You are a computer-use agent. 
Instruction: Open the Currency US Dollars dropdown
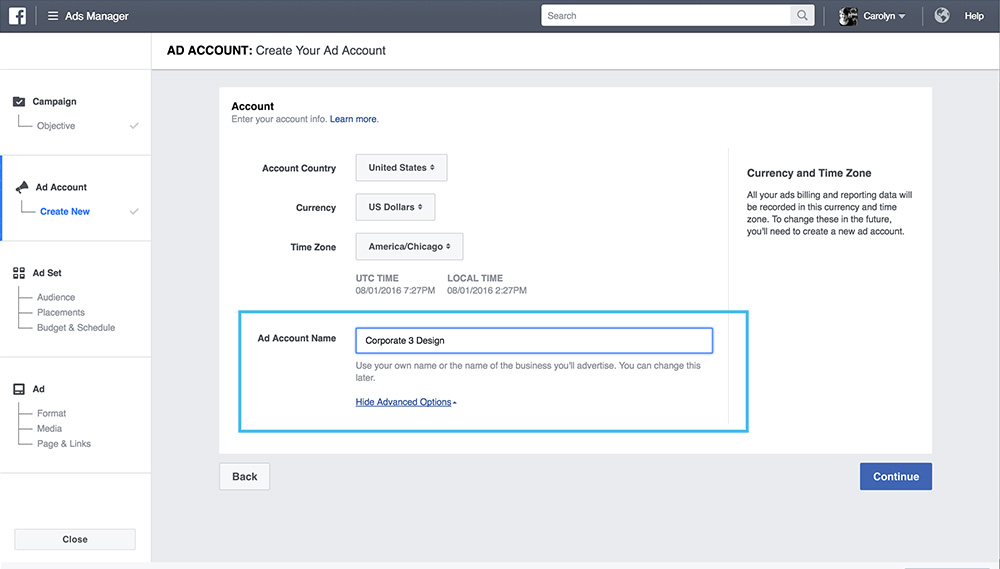pos(395,207)
